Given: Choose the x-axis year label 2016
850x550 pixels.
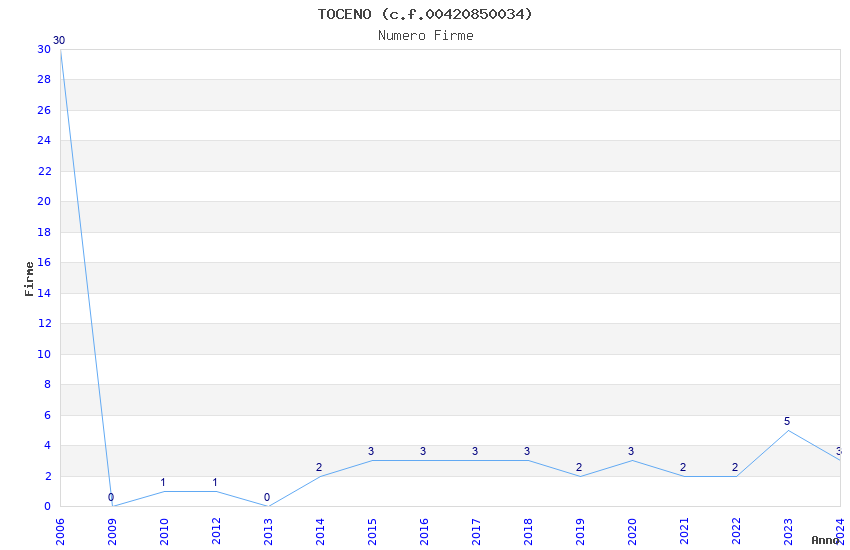Looking at the screenshot, I should coord(424,531).
